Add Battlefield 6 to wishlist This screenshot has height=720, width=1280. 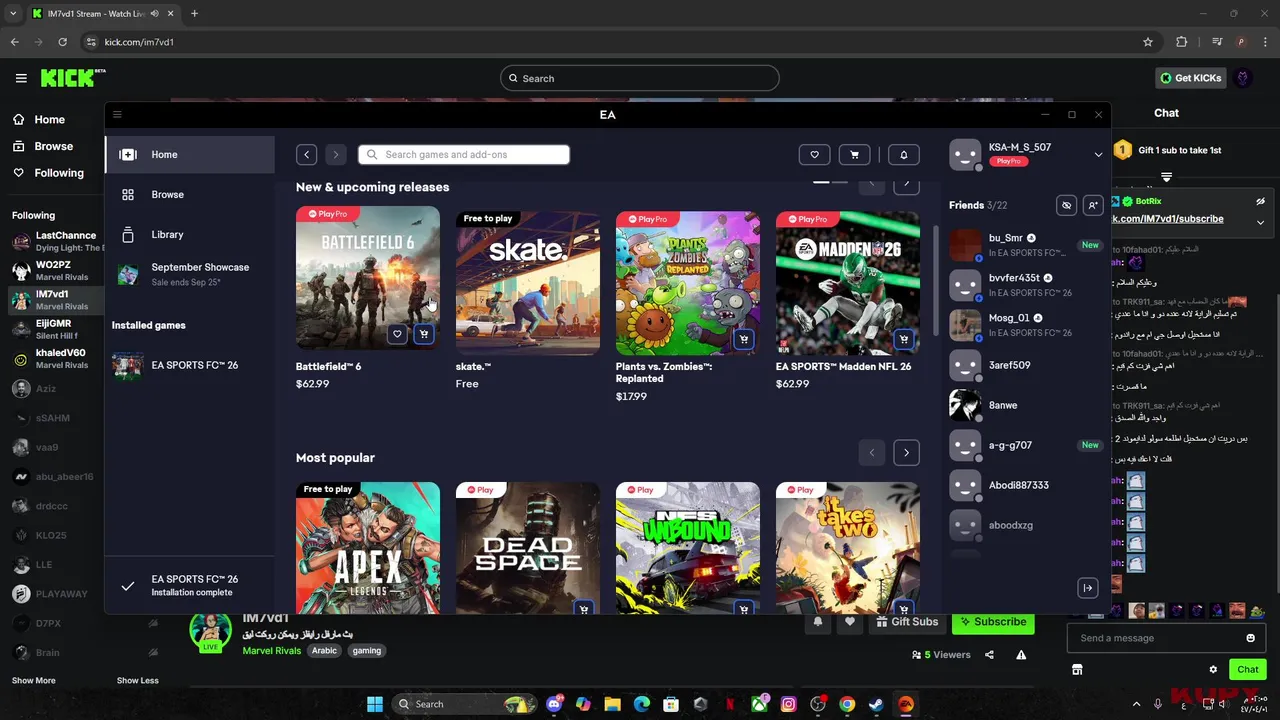click(397, 335)
